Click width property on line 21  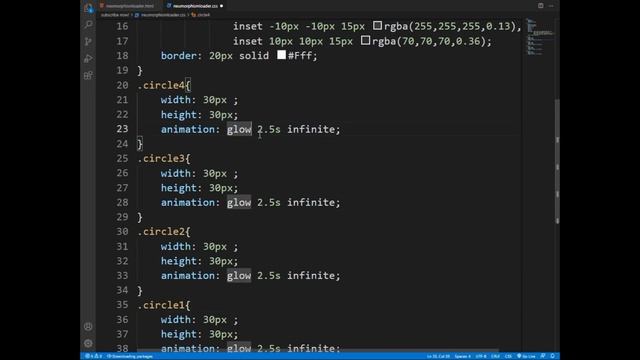tap(176, 100)
